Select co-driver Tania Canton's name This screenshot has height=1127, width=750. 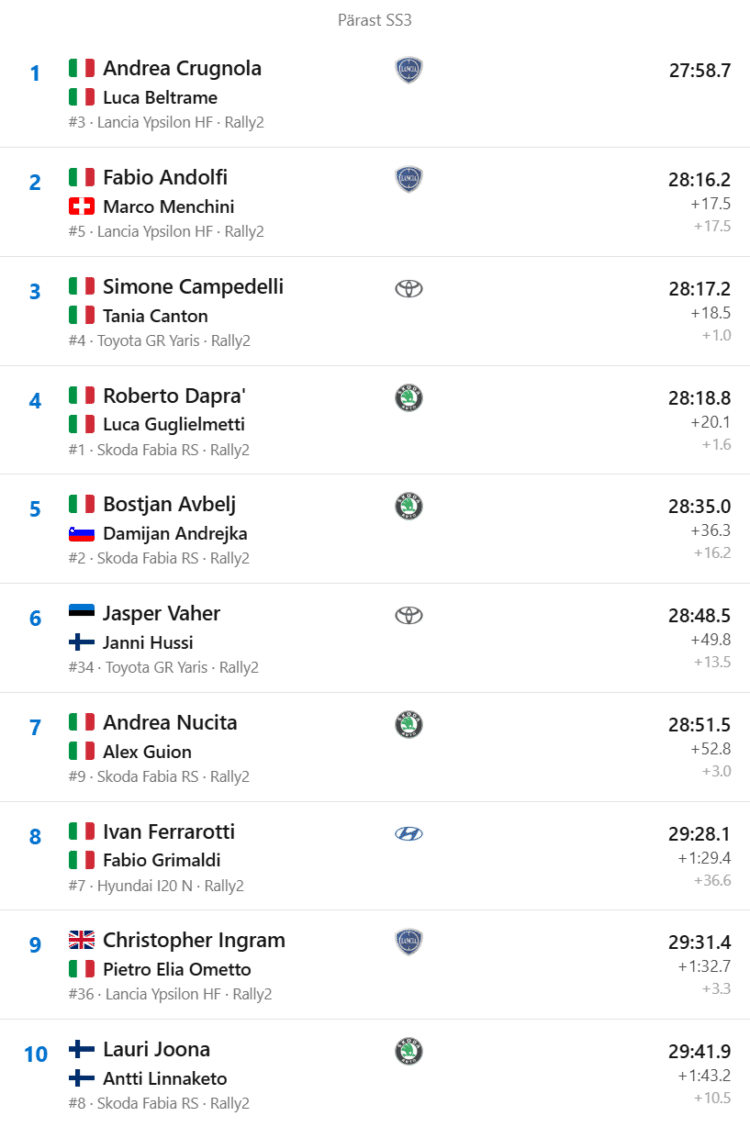pyautogui.click(x=155, y=316)
